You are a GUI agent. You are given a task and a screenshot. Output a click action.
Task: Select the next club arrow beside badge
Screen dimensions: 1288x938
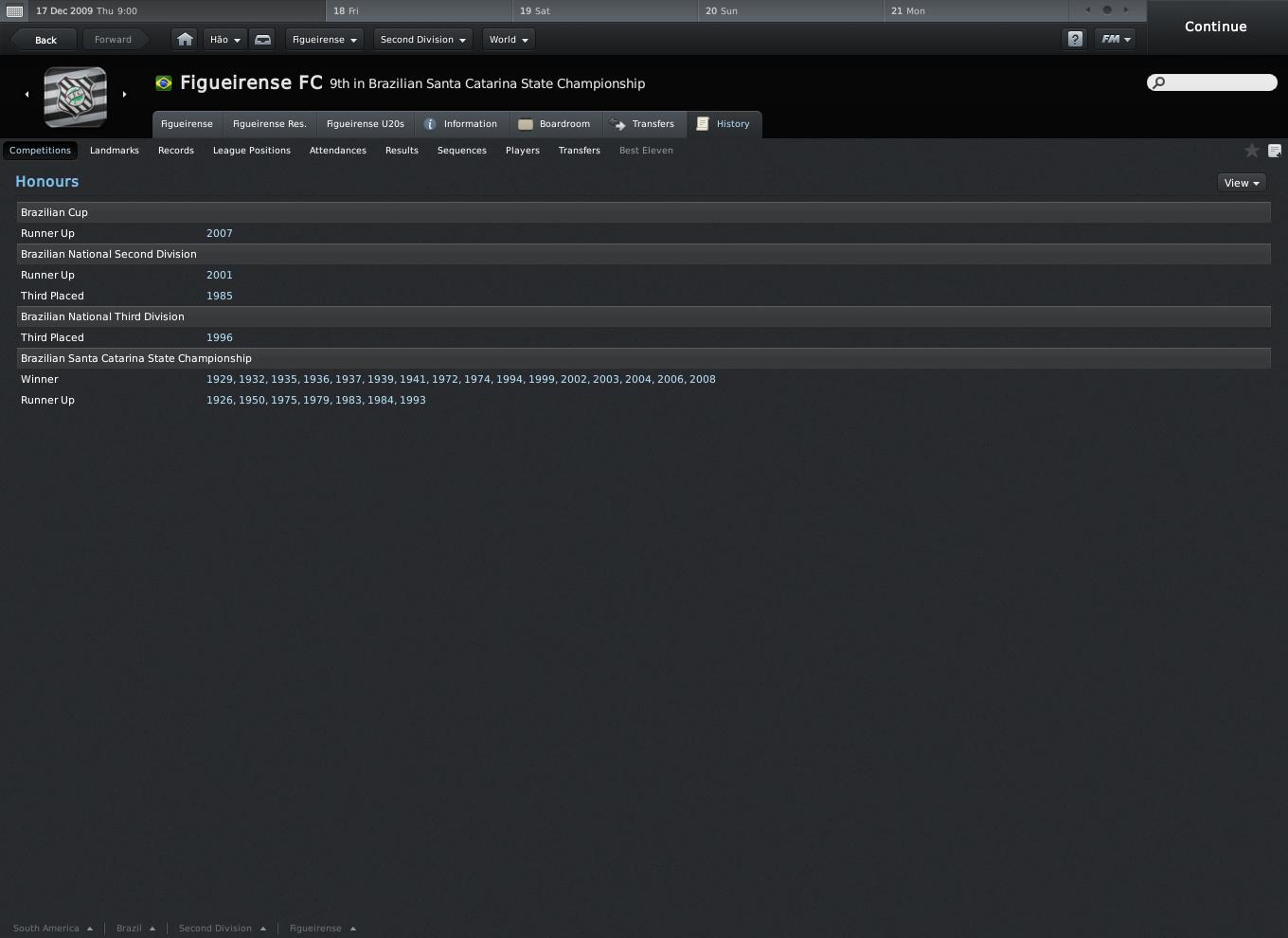coord(124,94)
